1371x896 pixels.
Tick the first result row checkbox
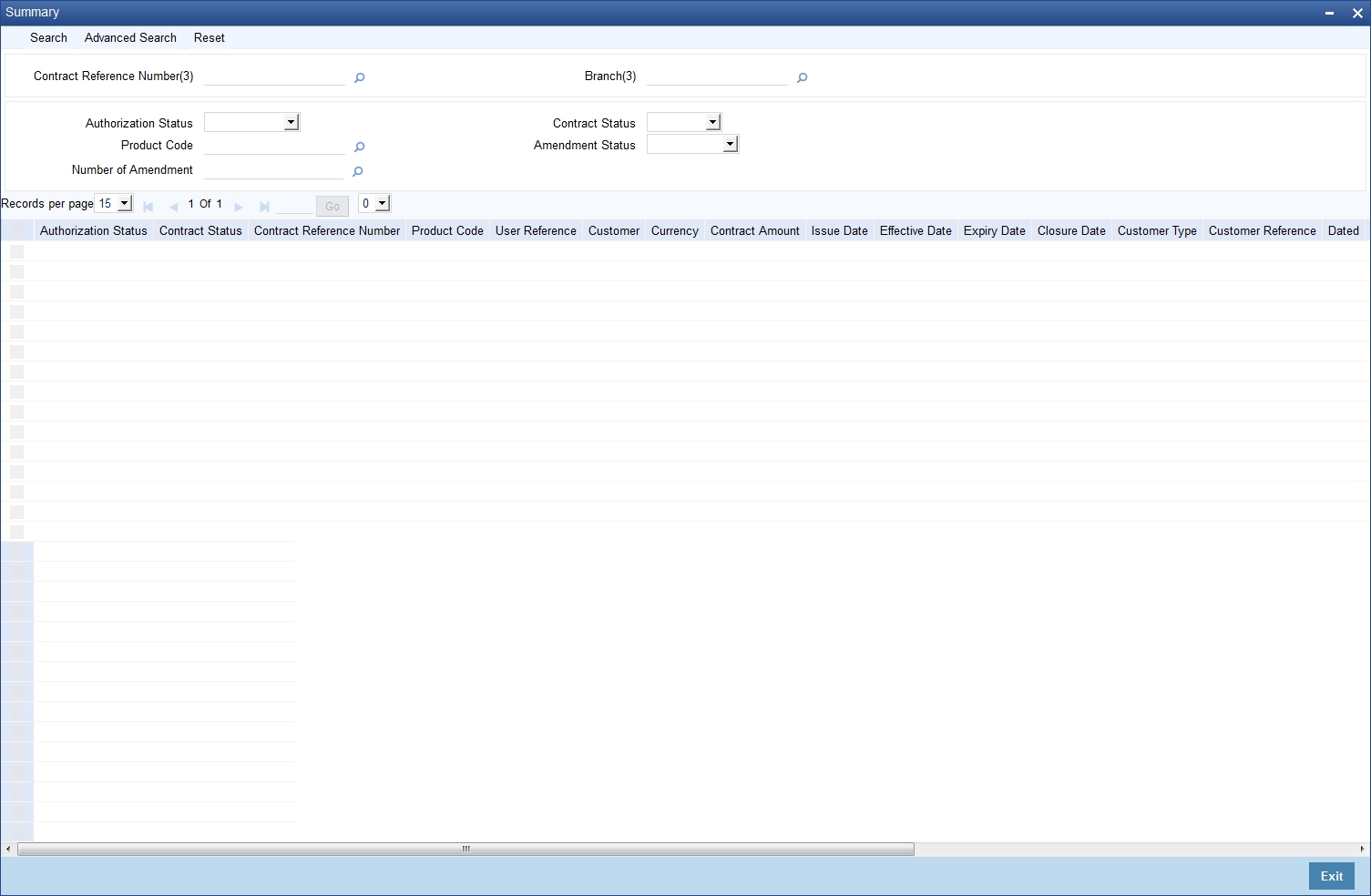coord(16,251)
